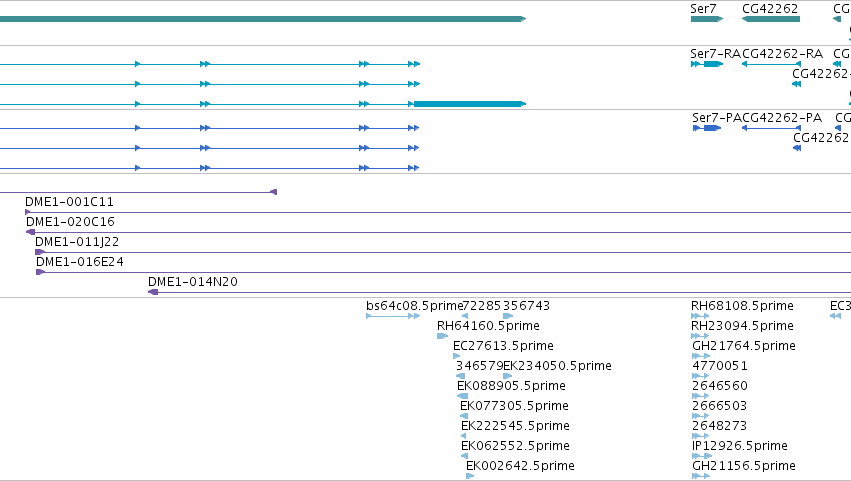Select EST 2666503 label
851x481 pixels.
[720, 407]
